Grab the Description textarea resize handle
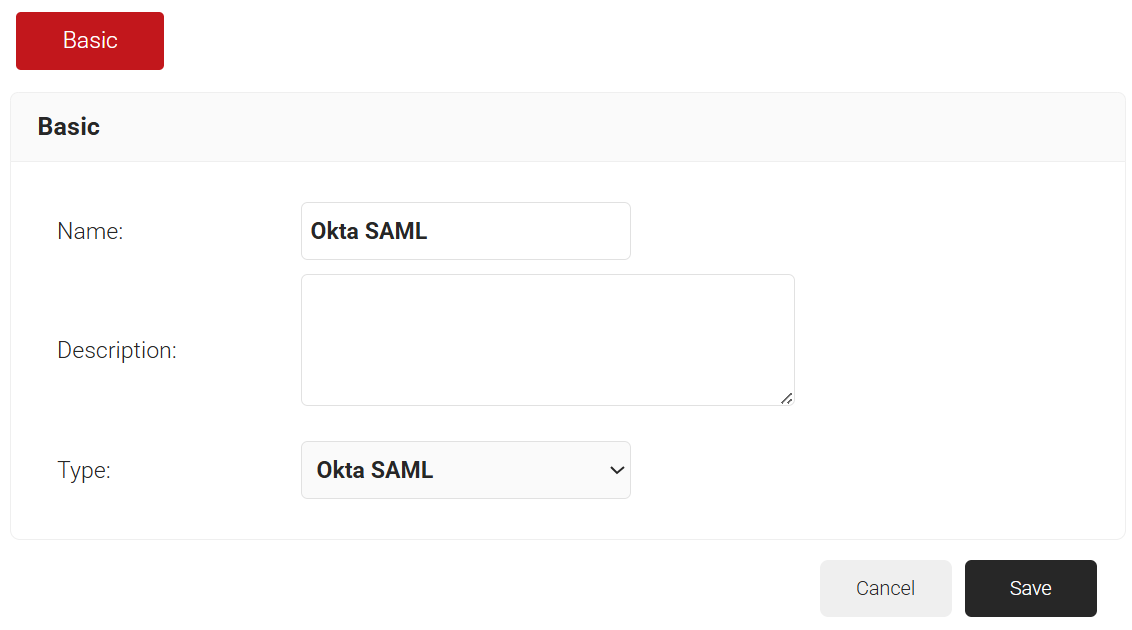 click(787, 398)
